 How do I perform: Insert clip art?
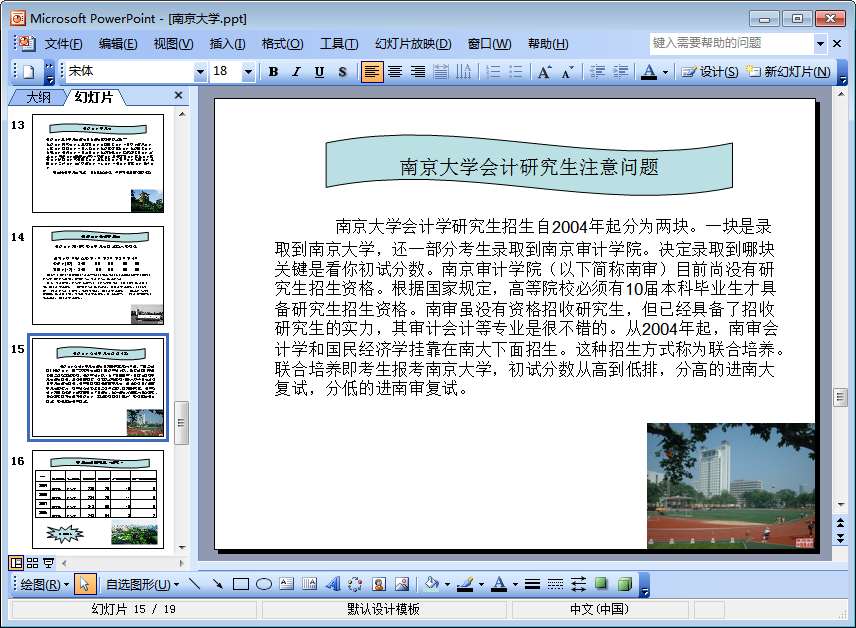378,584
